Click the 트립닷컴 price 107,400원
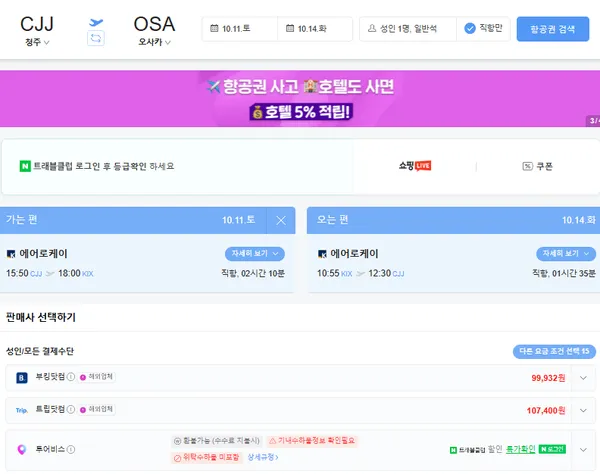Viewport: 600px width, 474px height. 546,410
